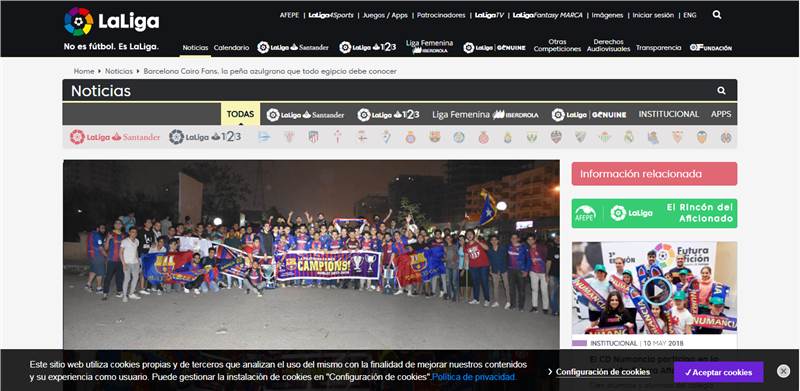Pick the Levante UD crest

click(x=556, y=137)
